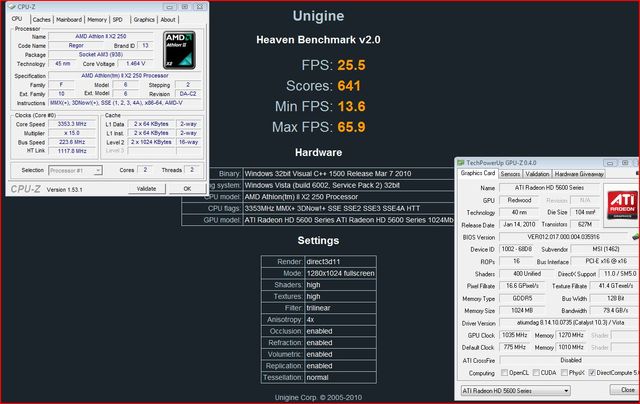Click the Core Voltage value 1.464 V

[136, 63]
